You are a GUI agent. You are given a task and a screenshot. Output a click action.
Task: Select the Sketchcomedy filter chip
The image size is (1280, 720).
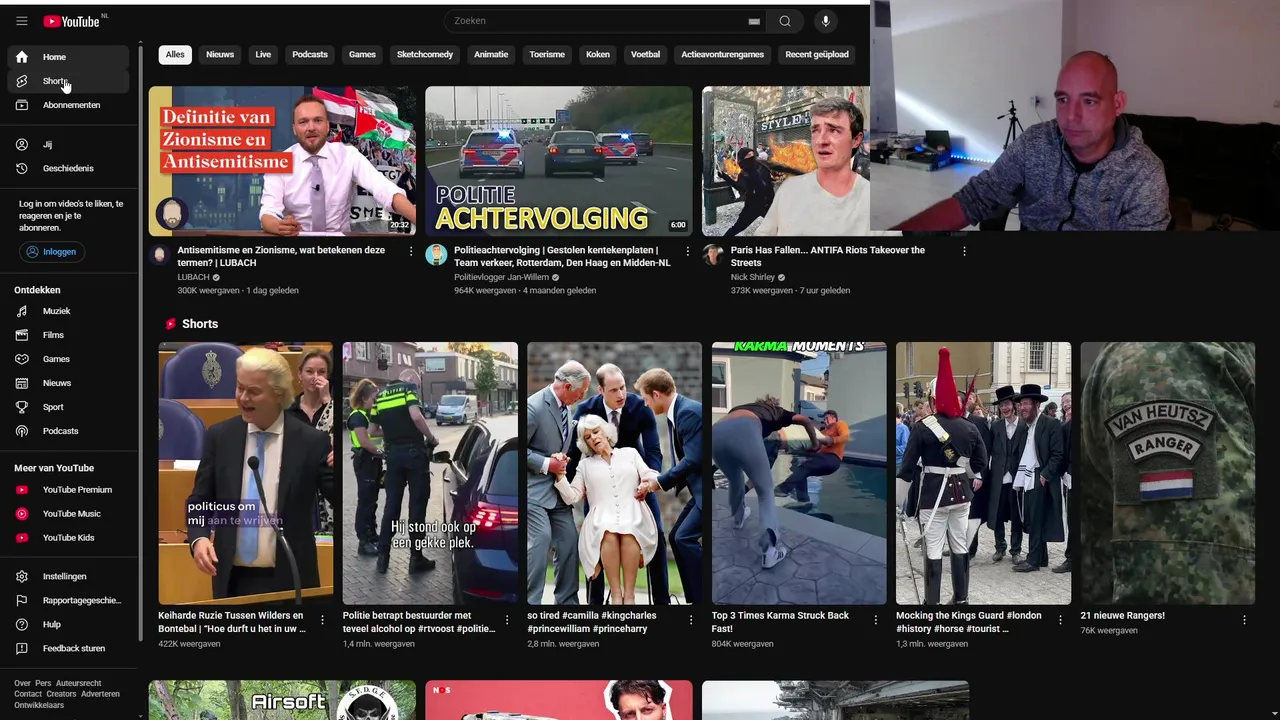coord(425,55)
